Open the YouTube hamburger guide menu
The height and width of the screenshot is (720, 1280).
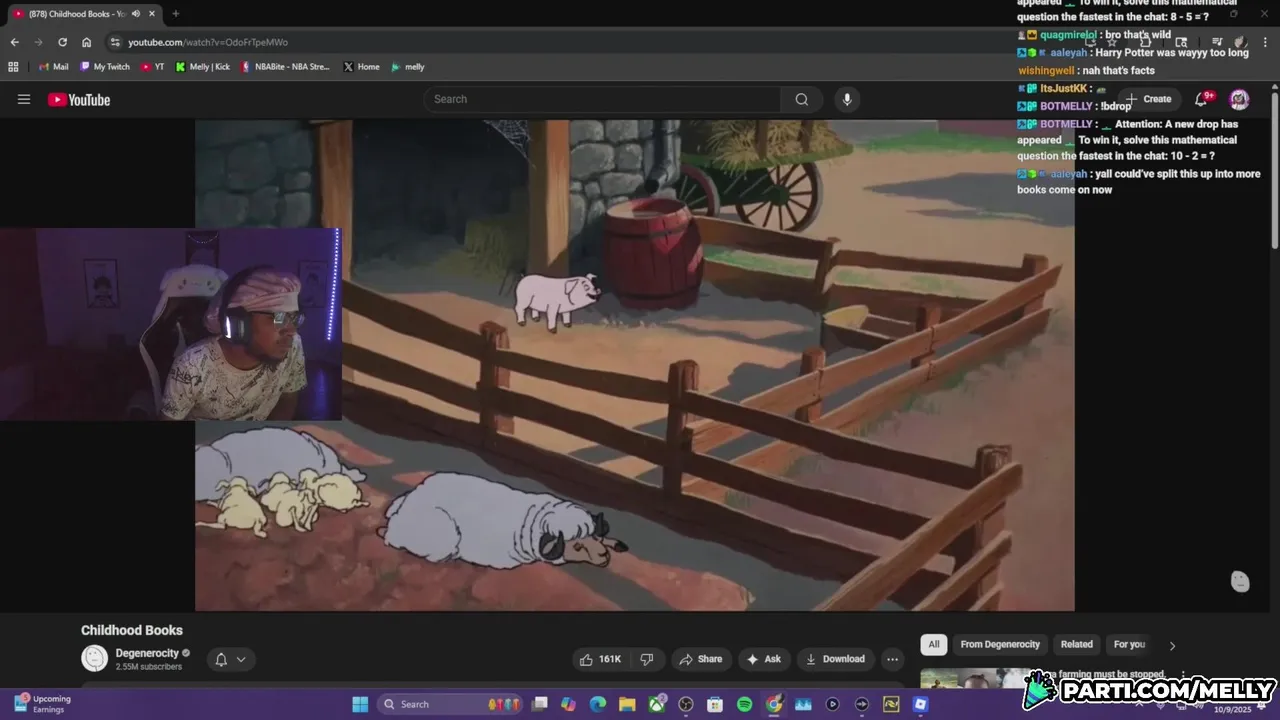24,99
